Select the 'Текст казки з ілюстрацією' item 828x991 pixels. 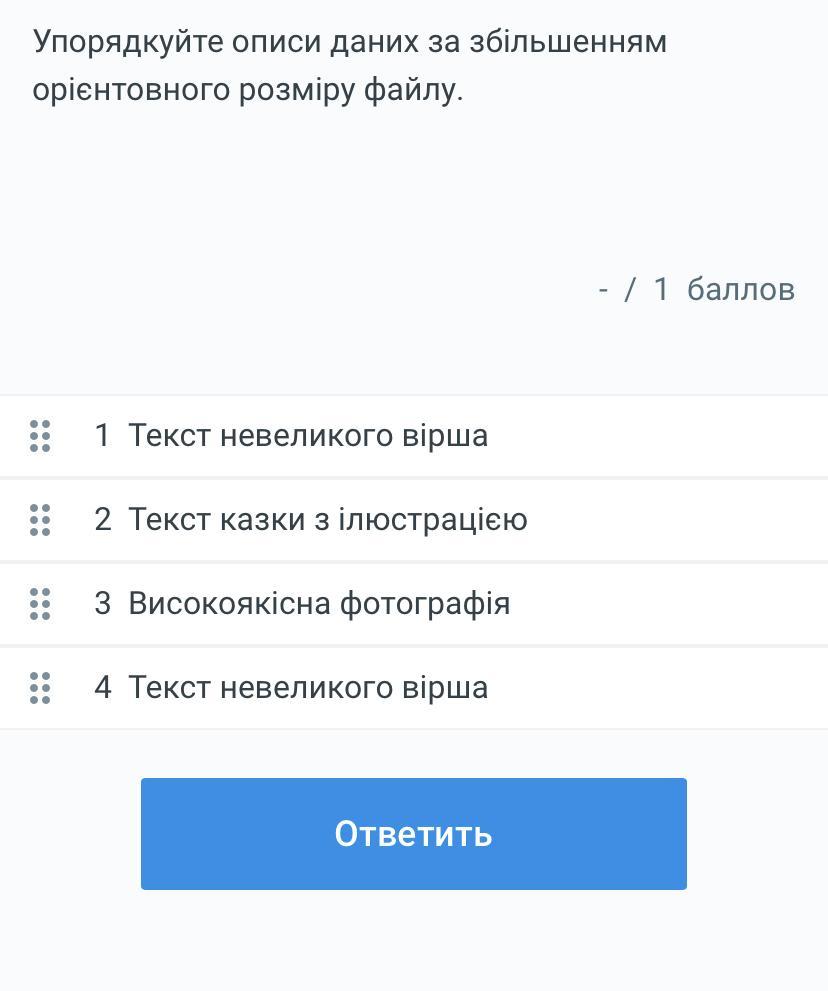[x=414, y=520]
